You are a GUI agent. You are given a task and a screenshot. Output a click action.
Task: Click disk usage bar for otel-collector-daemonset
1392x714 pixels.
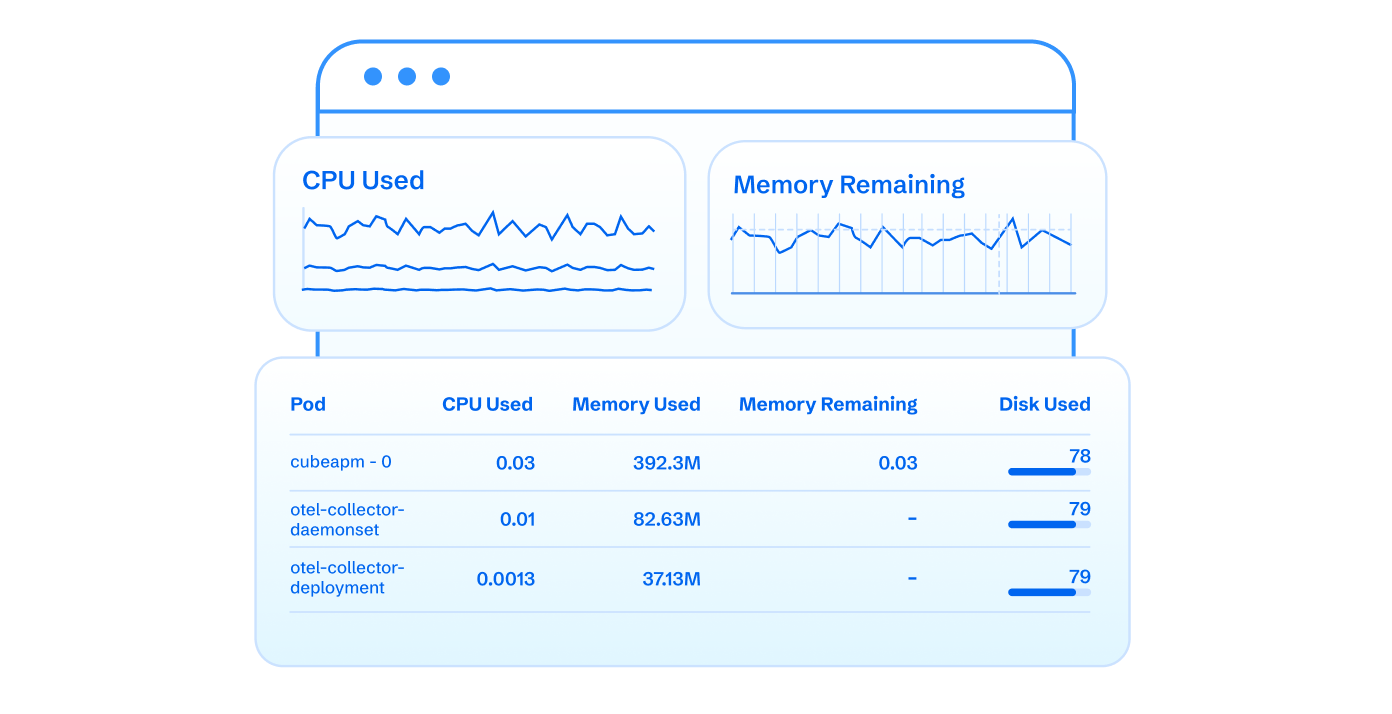coord(1048,524)
